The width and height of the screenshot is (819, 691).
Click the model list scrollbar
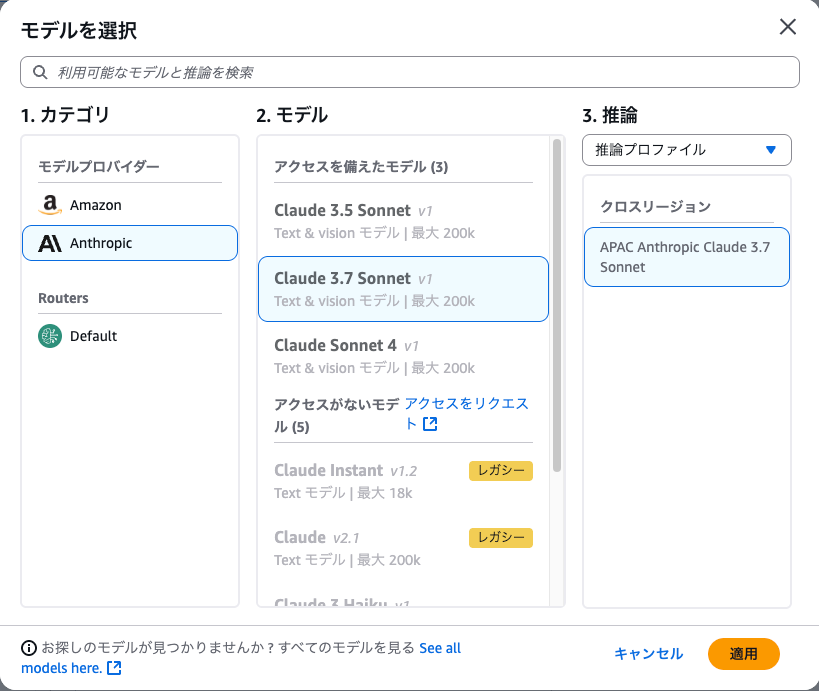tap(557, 306)
